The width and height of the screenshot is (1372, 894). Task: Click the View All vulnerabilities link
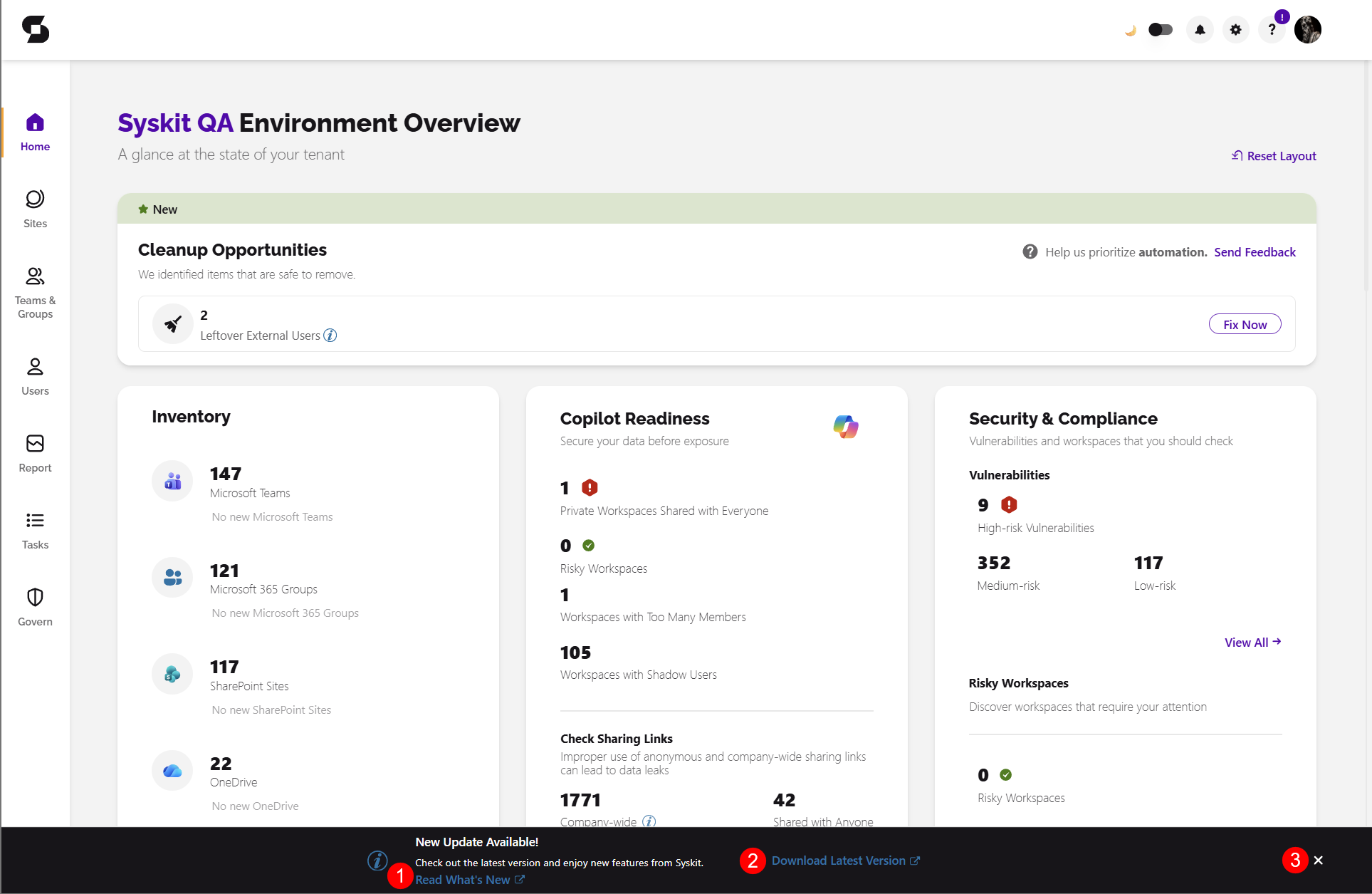(1253, 642)
